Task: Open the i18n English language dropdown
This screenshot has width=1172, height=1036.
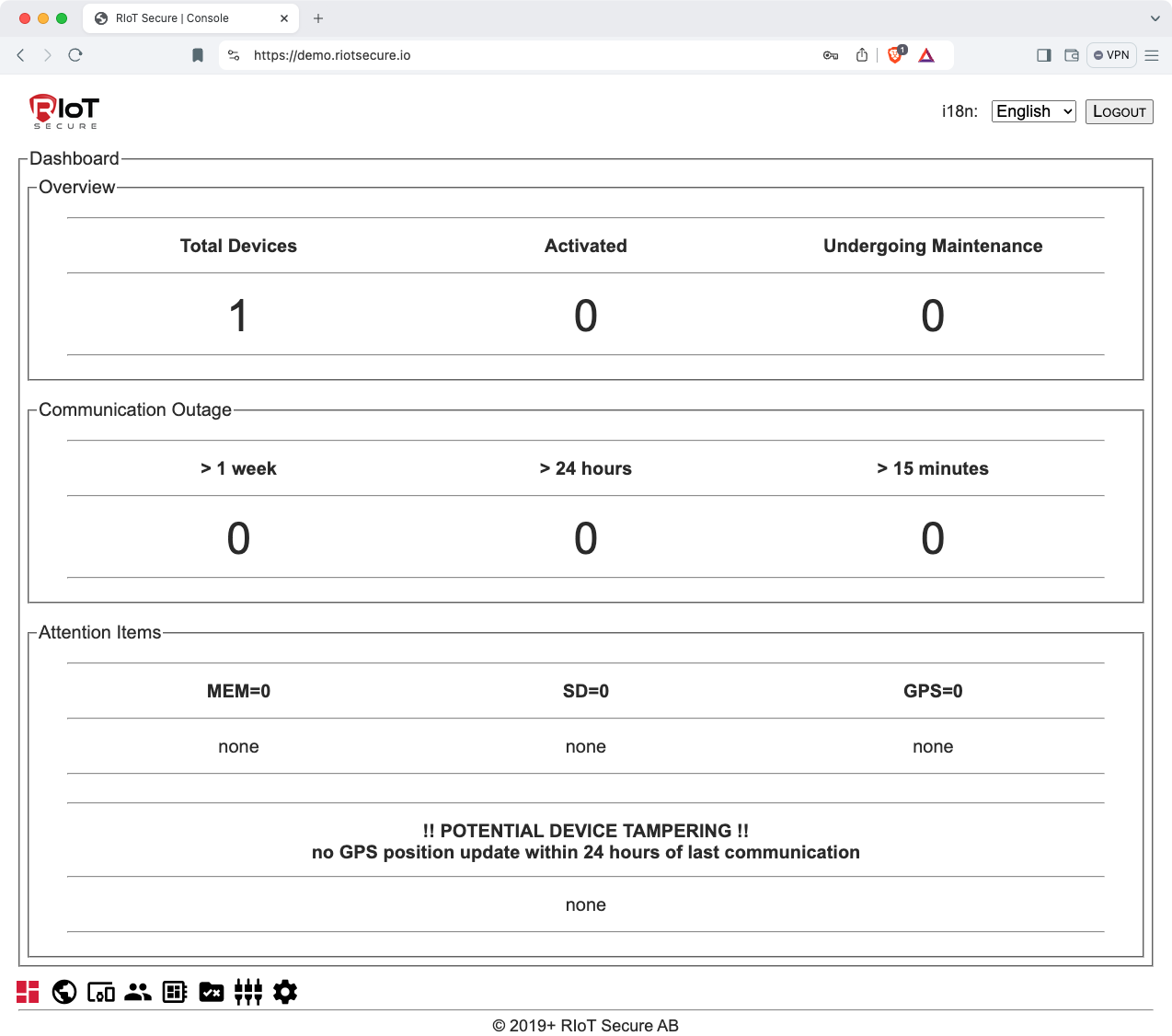Action: (1033, 111)
